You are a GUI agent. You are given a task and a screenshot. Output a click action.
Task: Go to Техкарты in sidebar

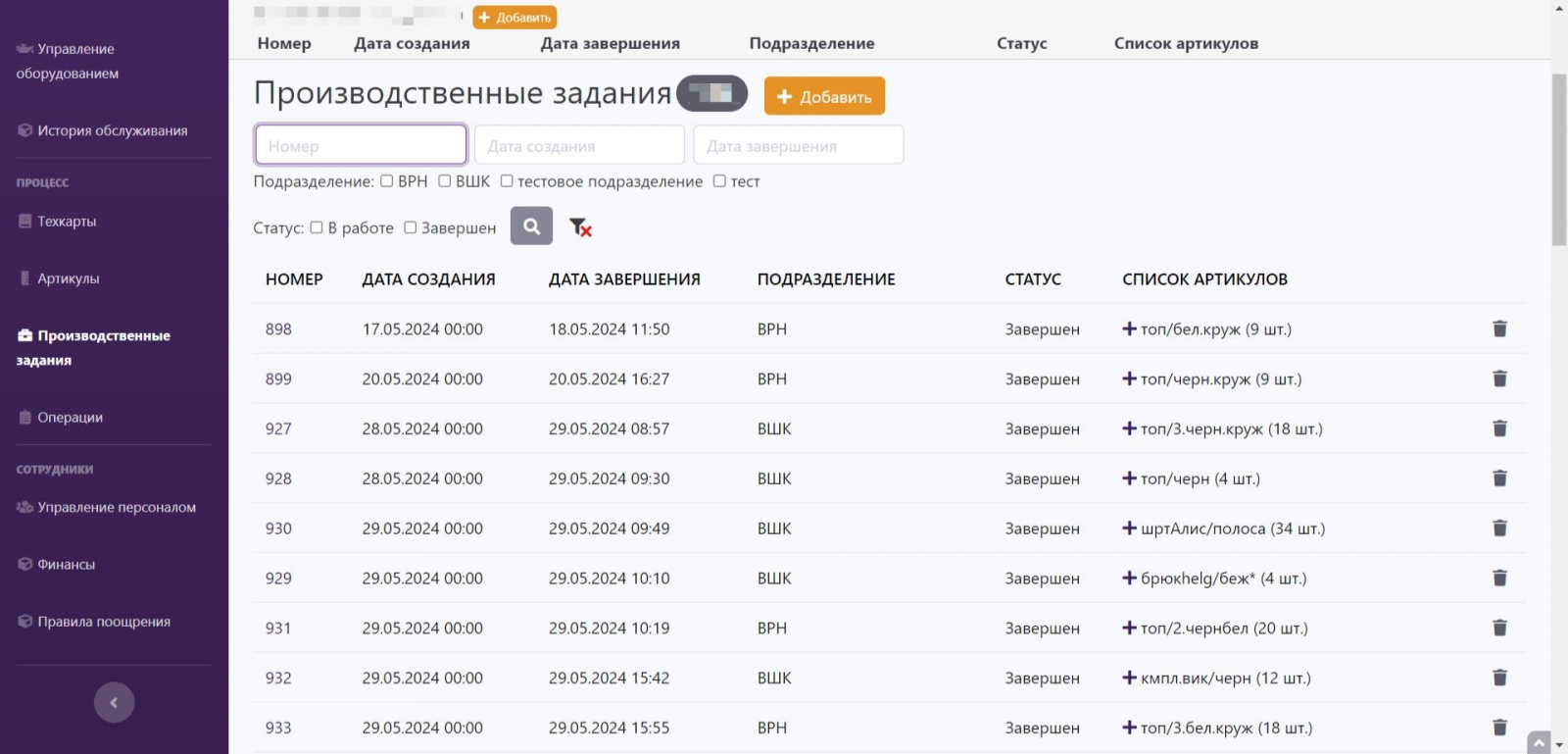57,222
